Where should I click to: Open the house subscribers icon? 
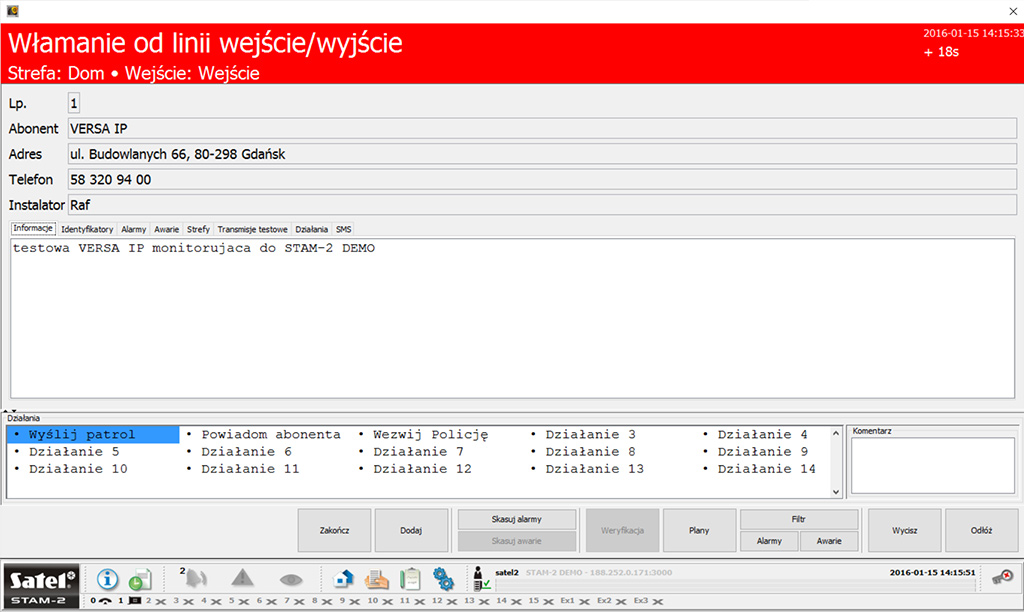tap(343, 579)
